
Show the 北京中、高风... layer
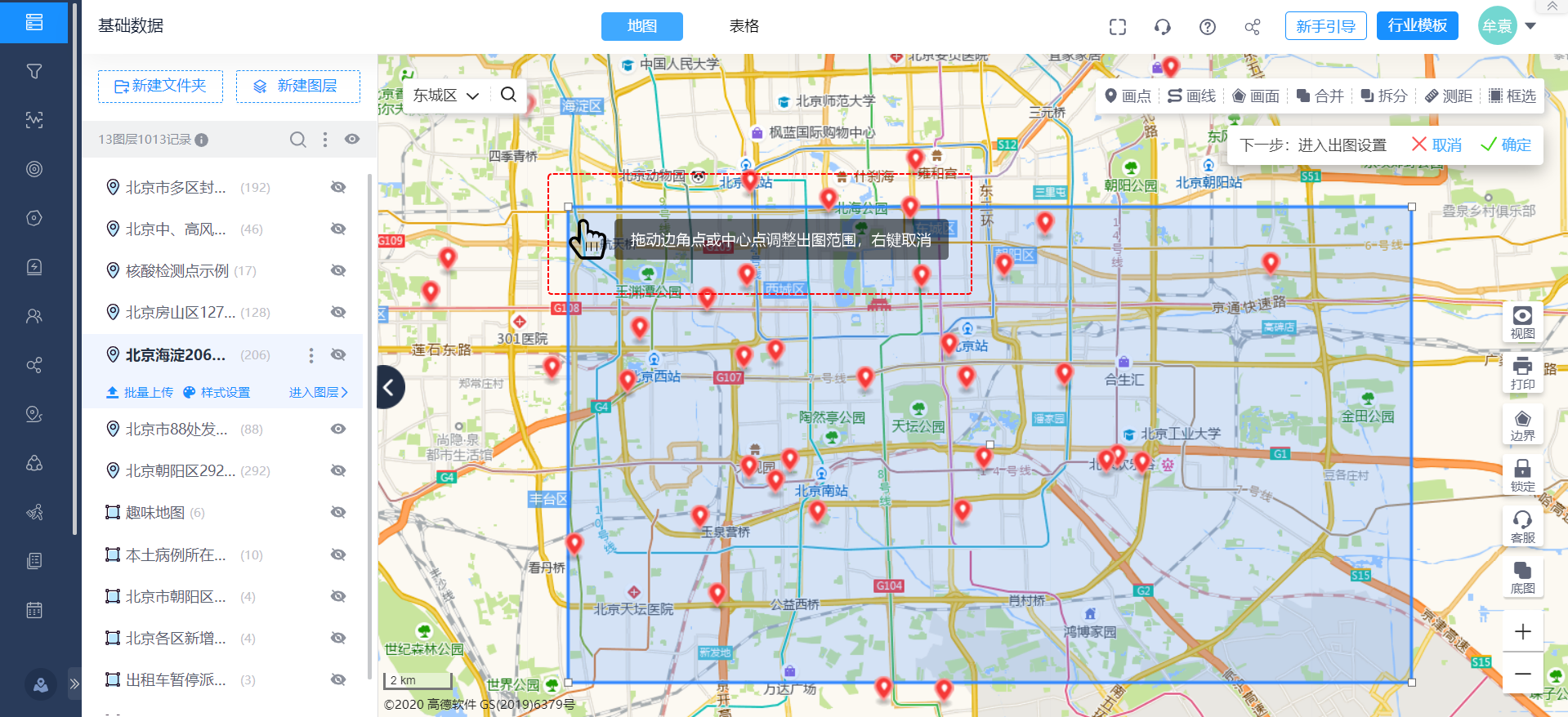coord(338,229)
